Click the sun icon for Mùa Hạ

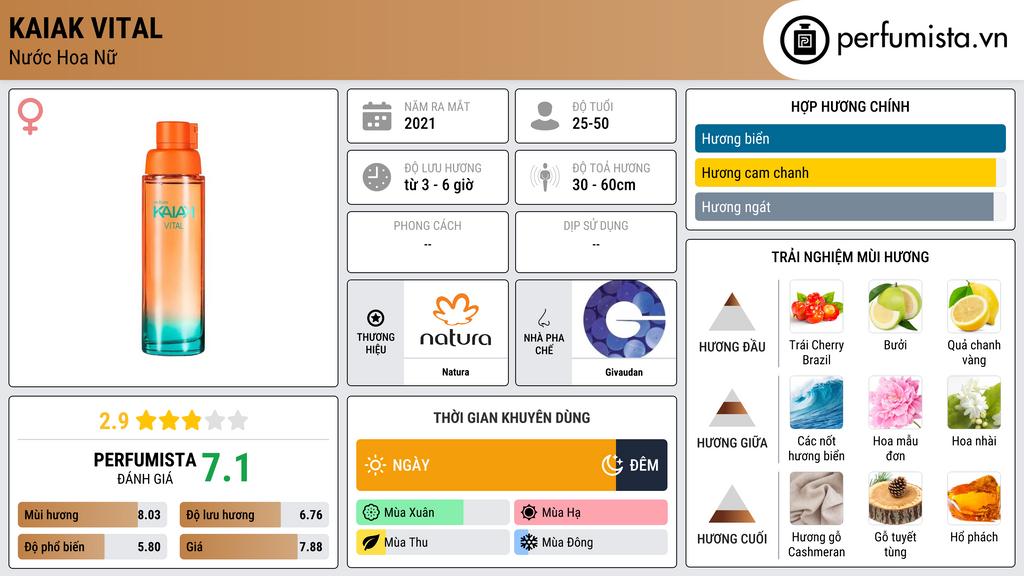[529, 513]
